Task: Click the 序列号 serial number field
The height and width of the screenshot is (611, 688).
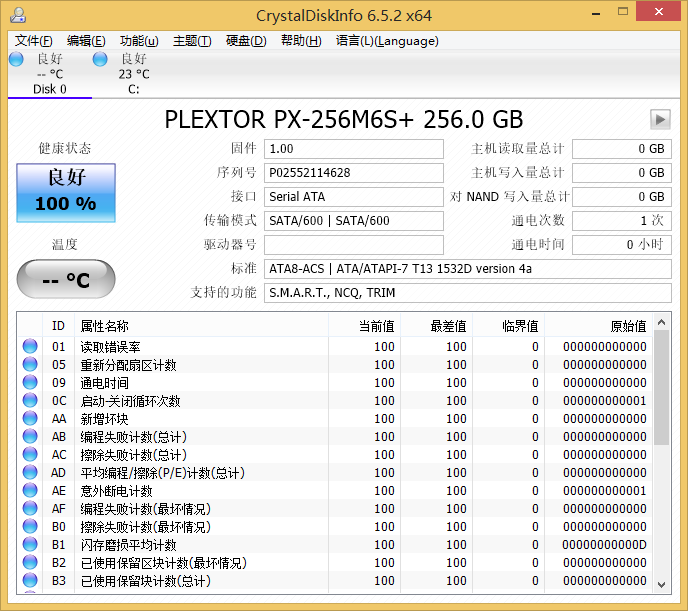Action: pyautogui.click(x=354, y=173)
